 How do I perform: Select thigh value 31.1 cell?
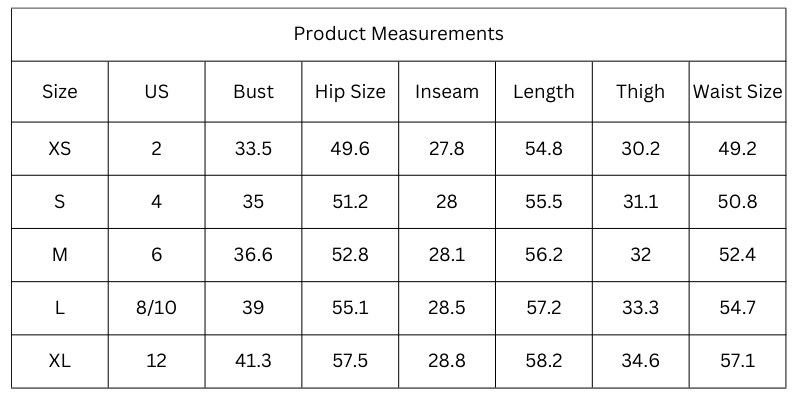point(640,202)
